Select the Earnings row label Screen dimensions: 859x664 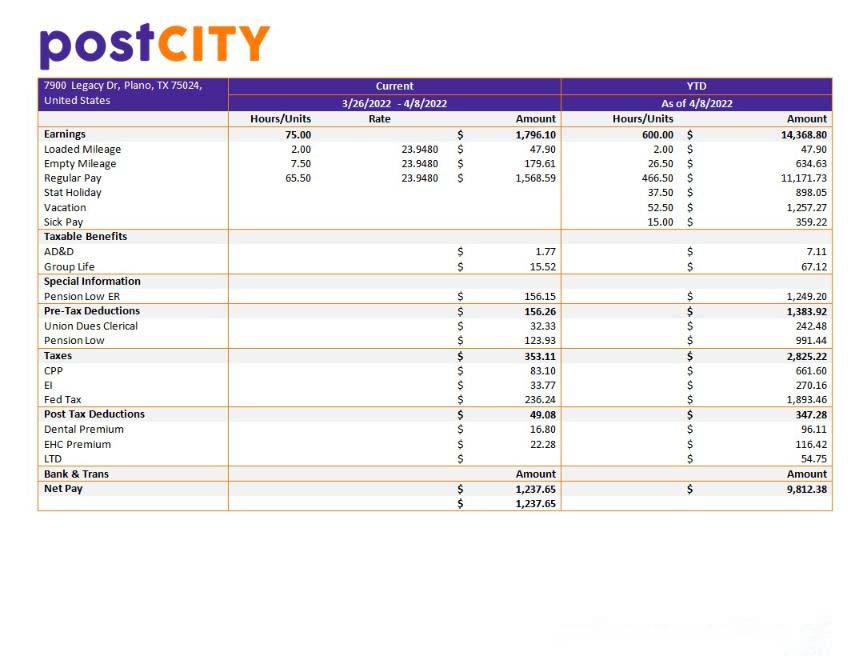(x=65, y=134)
